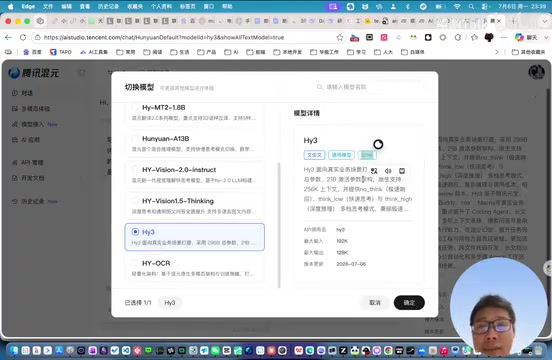Click the 通用模型 tag in the model details

coord(341,155)
